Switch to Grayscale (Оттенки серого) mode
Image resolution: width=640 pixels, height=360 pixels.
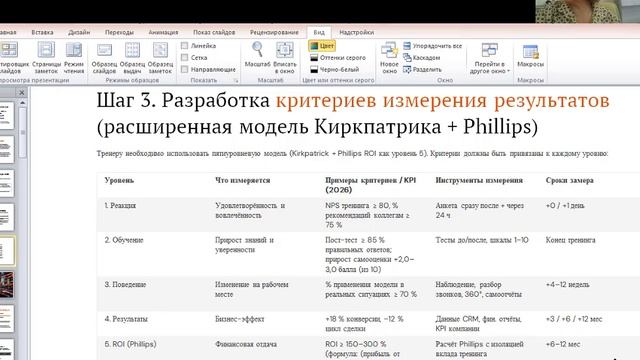tap(338, 58)
